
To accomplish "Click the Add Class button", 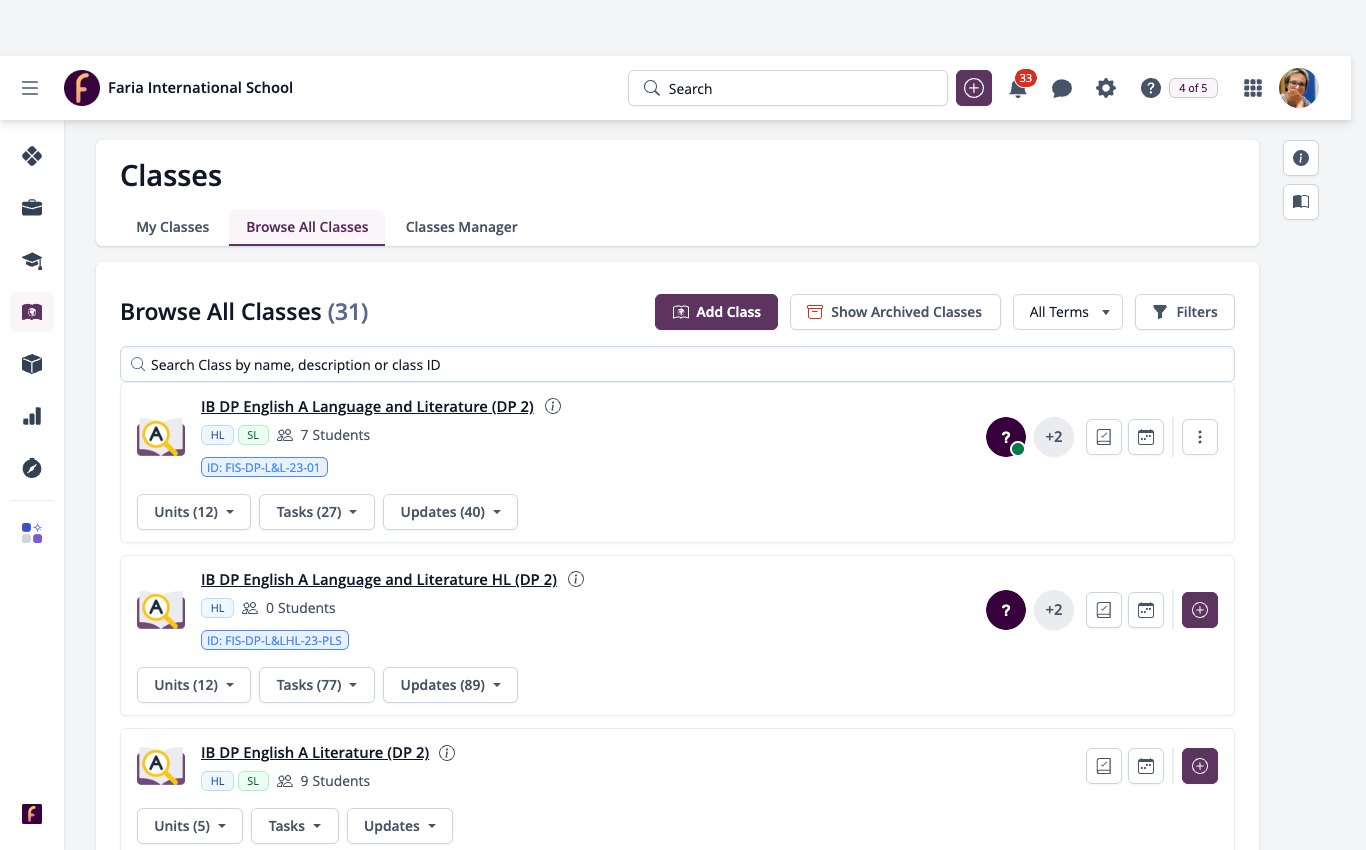I will [716, 312].
